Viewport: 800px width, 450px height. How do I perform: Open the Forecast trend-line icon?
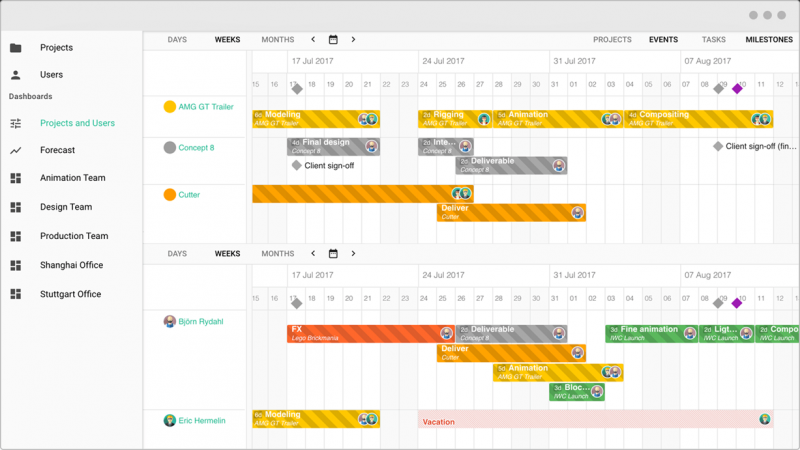pyautogui.click(x=16, y=151)
